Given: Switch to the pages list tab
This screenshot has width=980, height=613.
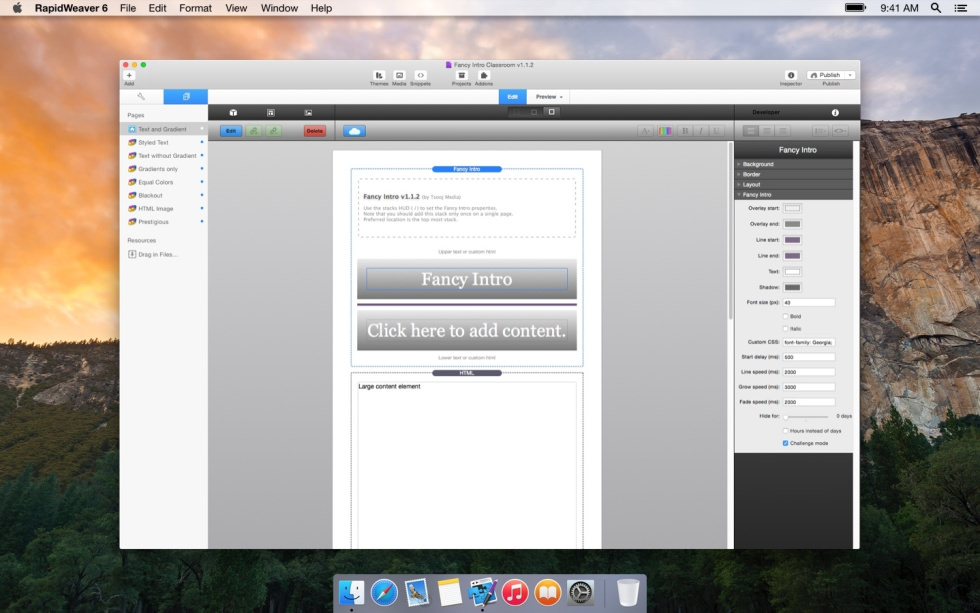Looking at the screenshot, I should pos(186,97).
